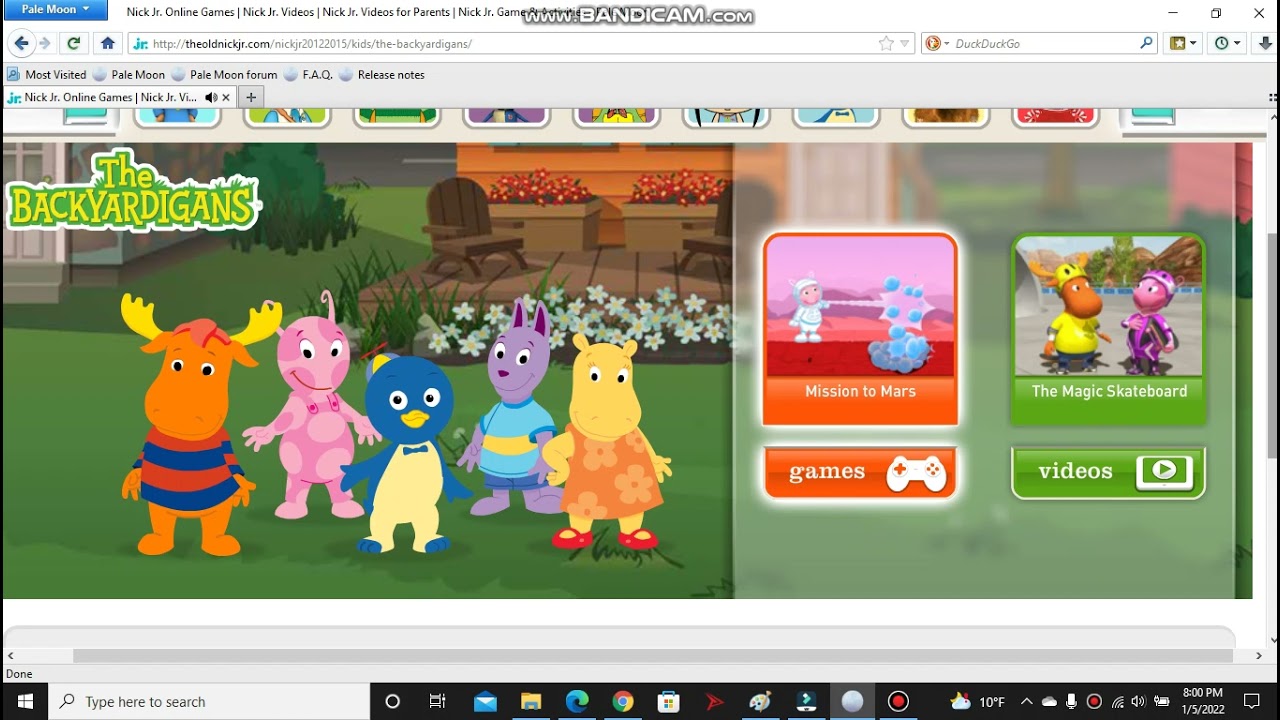Click the green videos button

[x=1108, y=472]
